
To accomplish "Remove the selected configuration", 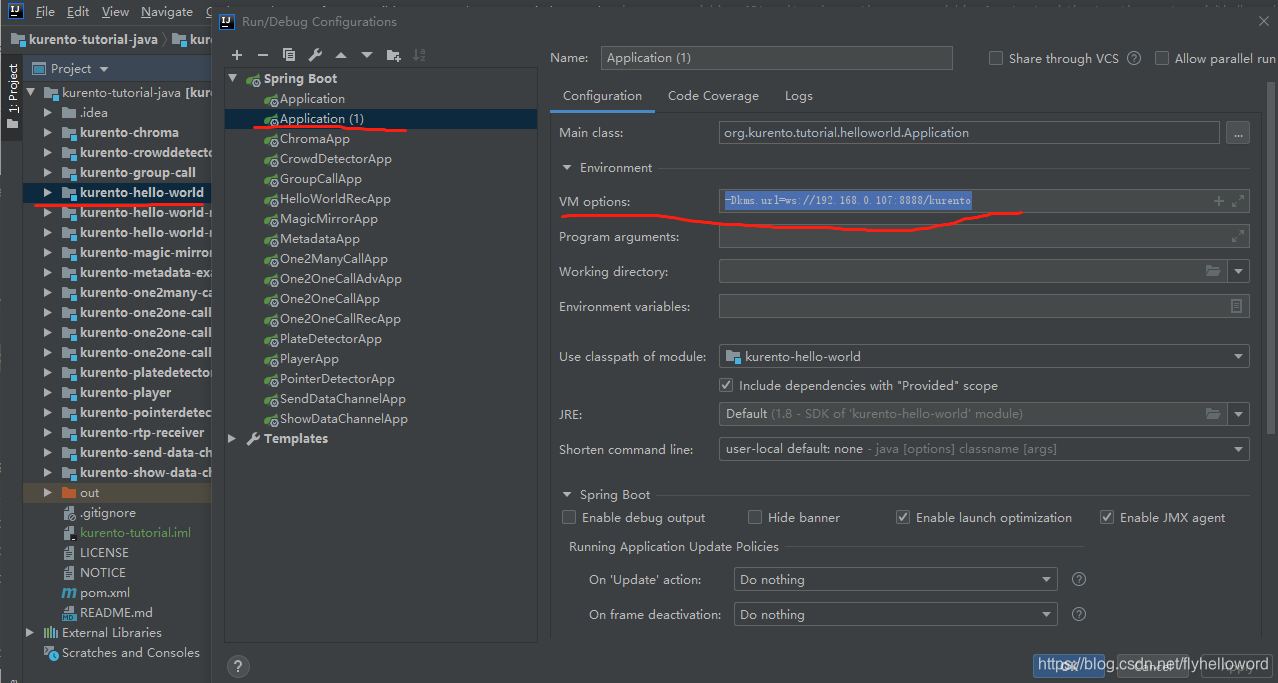I will (x=263, y=55).
